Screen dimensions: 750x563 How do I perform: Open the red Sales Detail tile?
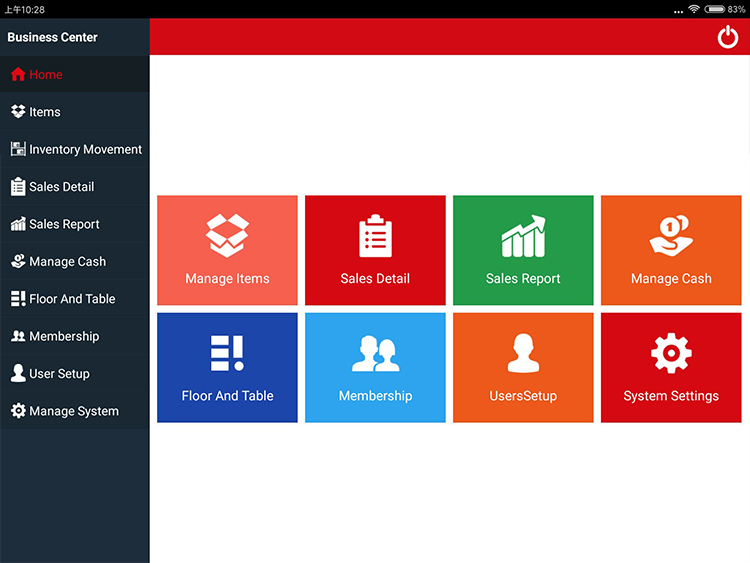tap(375, 250)
